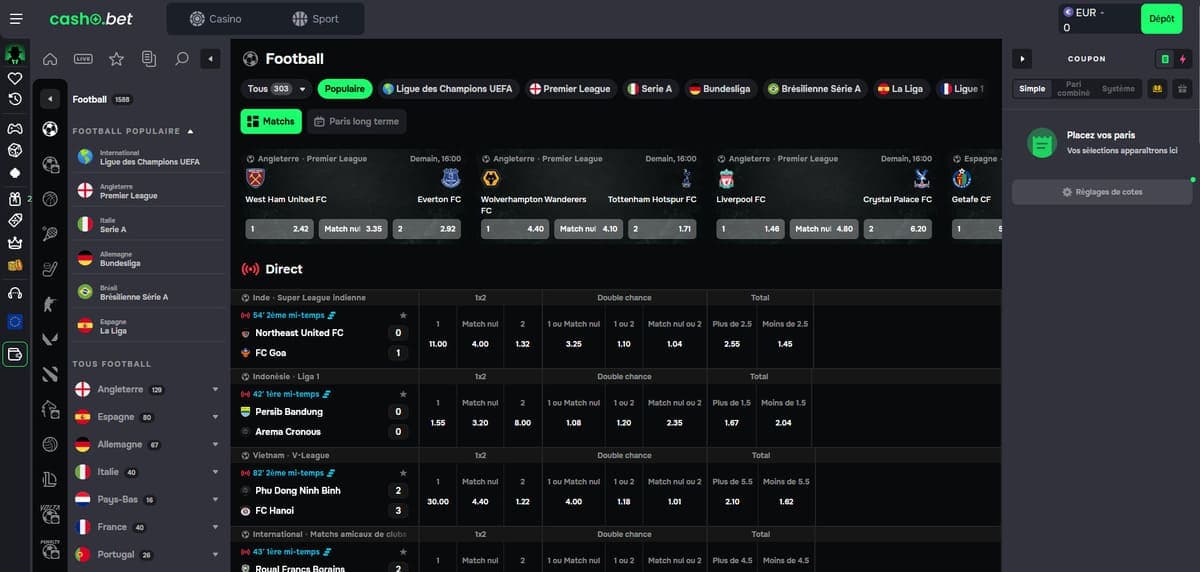
Task: Collapse the Football Populaire section
Action: click(190, 131)
